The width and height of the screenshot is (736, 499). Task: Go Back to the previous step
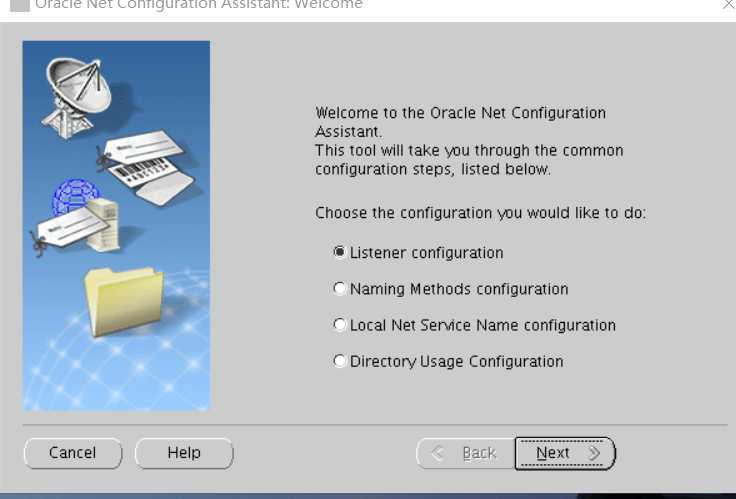(x=466, y=453)
